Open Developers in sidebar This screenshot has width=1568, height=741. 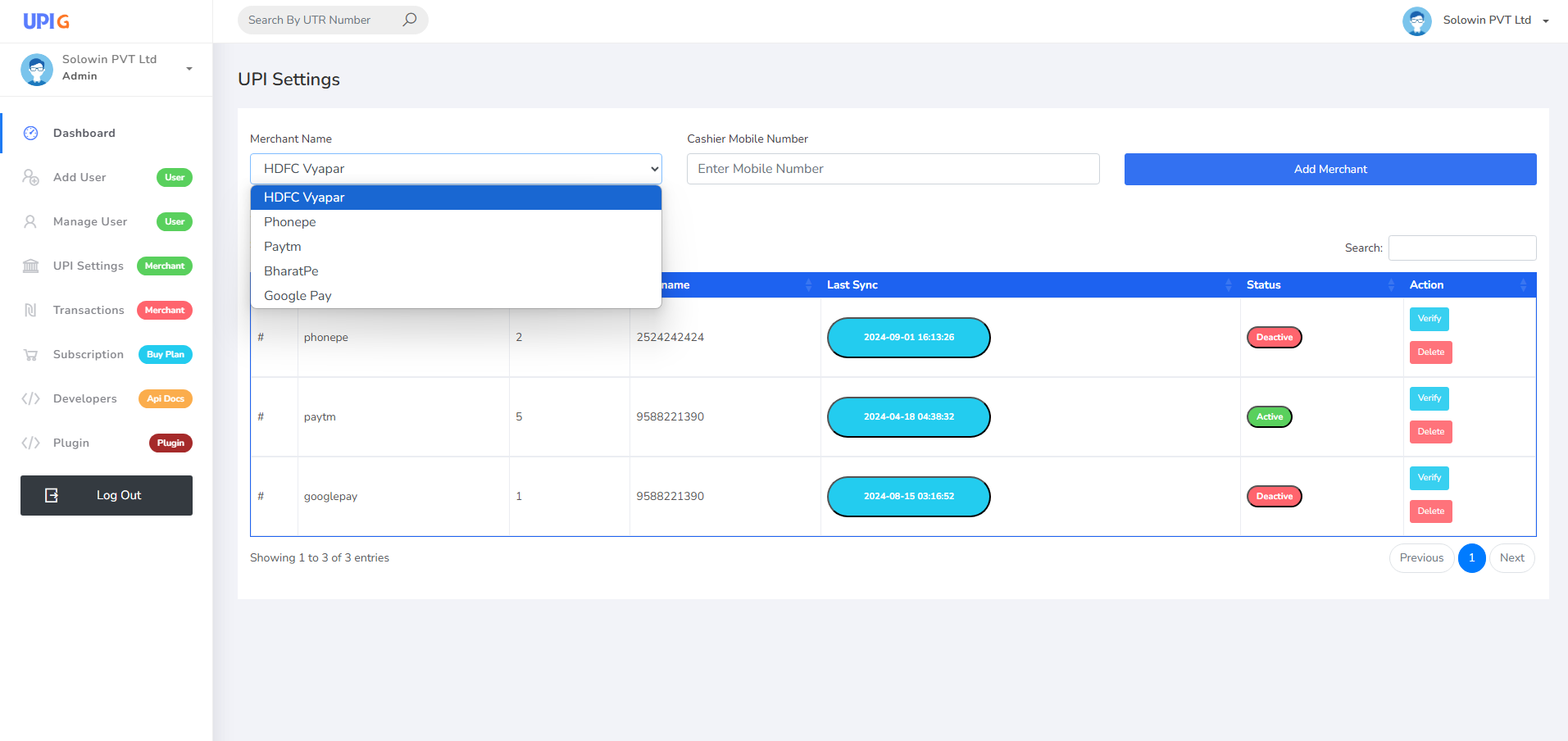coord(107,398)
